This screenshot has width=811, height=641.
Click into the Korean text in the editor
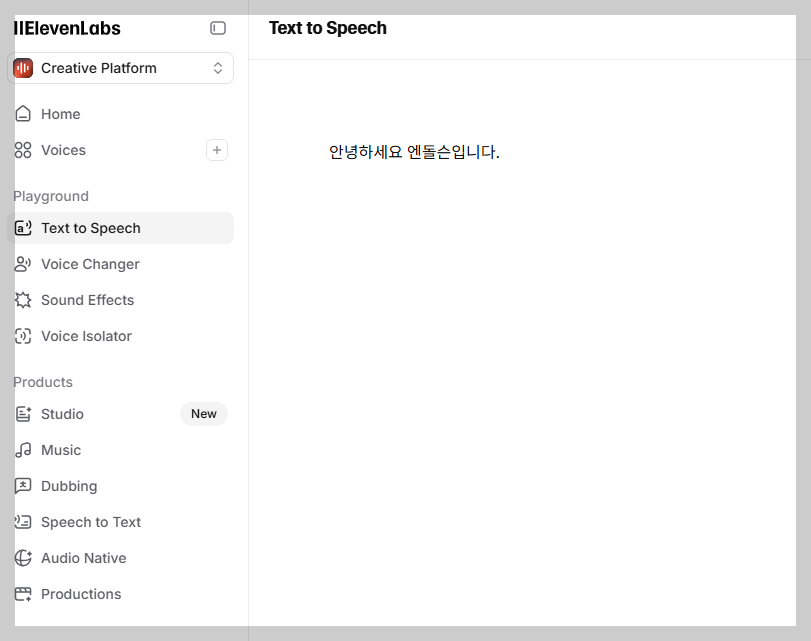tap(414, 152)
